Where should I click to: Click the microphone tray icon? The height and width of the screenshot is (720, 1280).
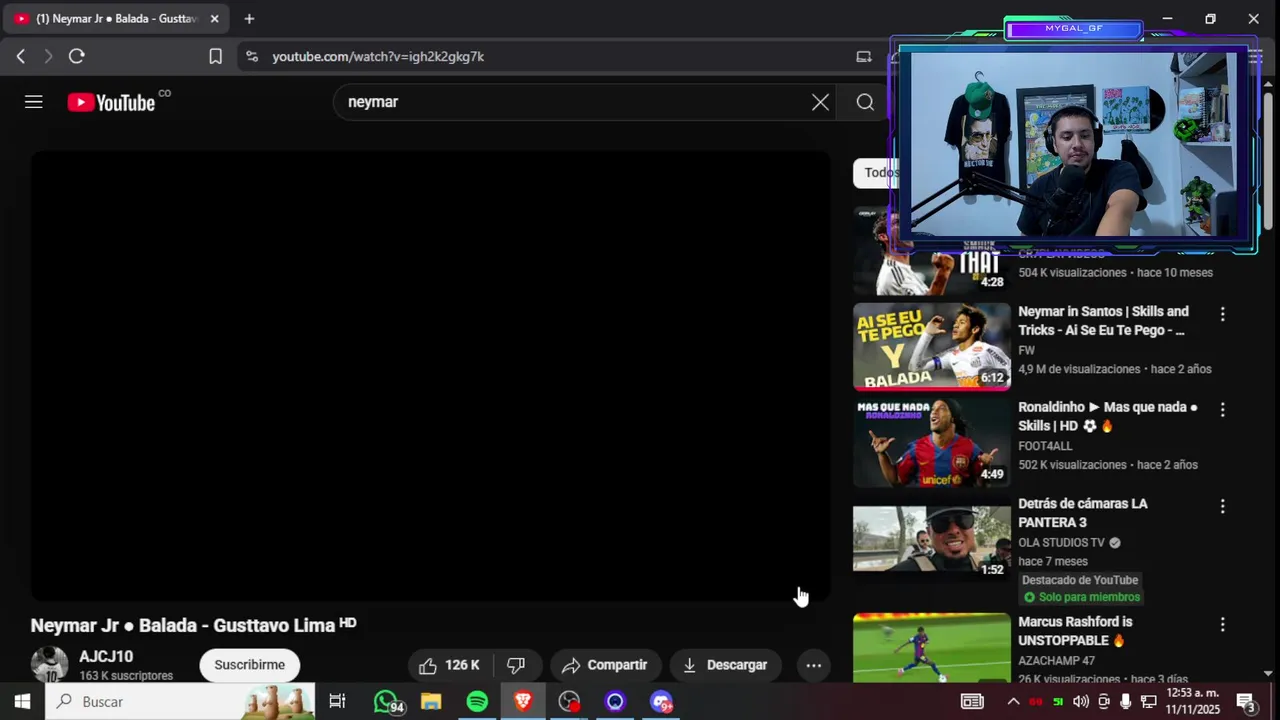coord(1126,702)
